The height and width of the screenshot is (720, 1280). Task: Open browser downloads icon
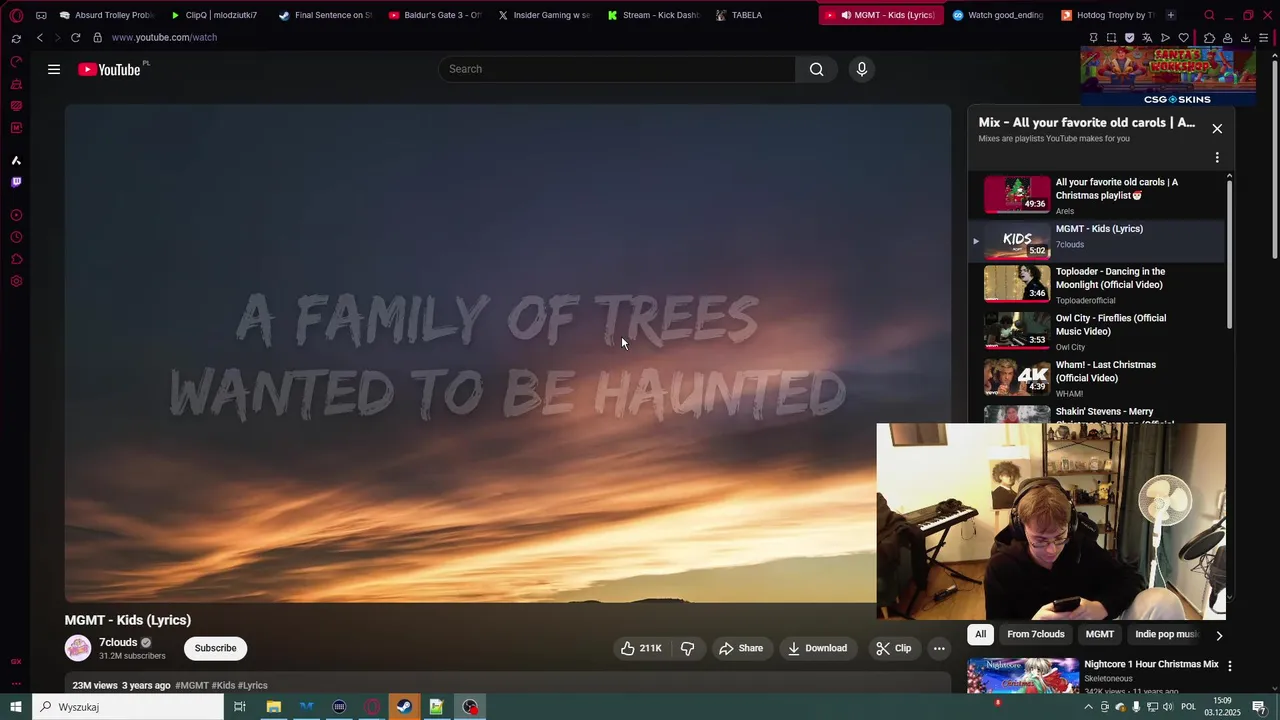1245,38
